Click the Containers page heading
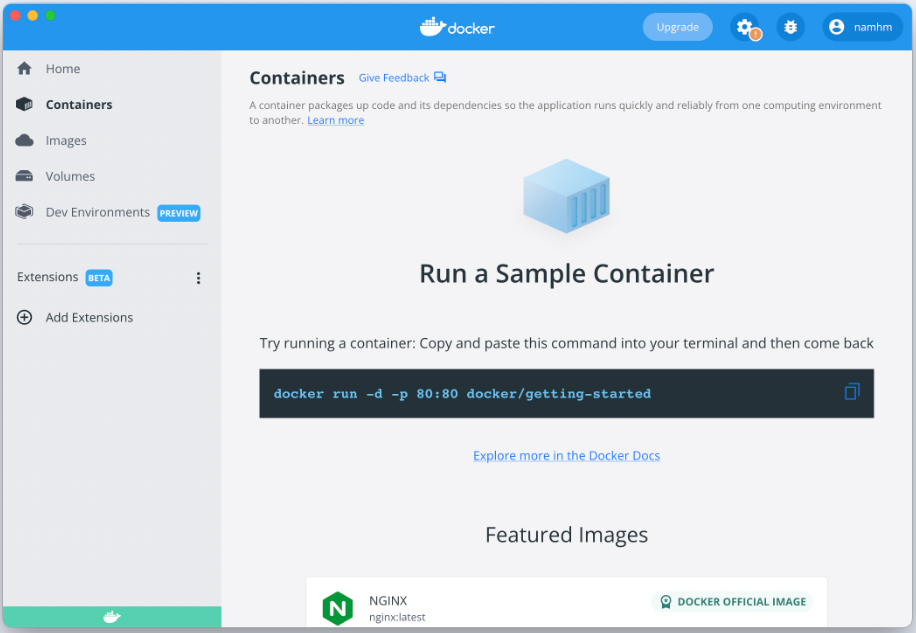The width and height of the screenshot is (916, 633). [297, 78]
